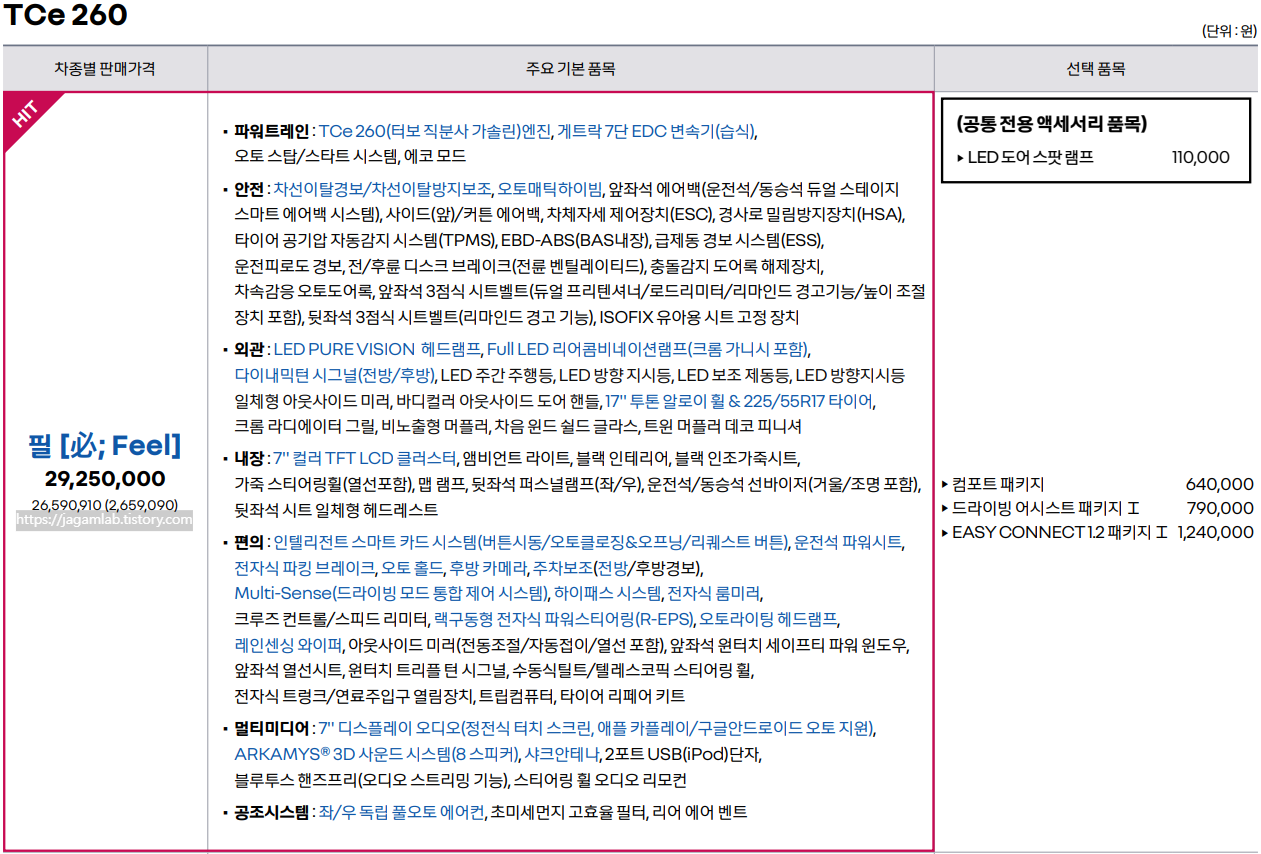Select the 'TCe 260' heading
The width and height of the screenshot is (1261, 854).
tap(65, 16)
